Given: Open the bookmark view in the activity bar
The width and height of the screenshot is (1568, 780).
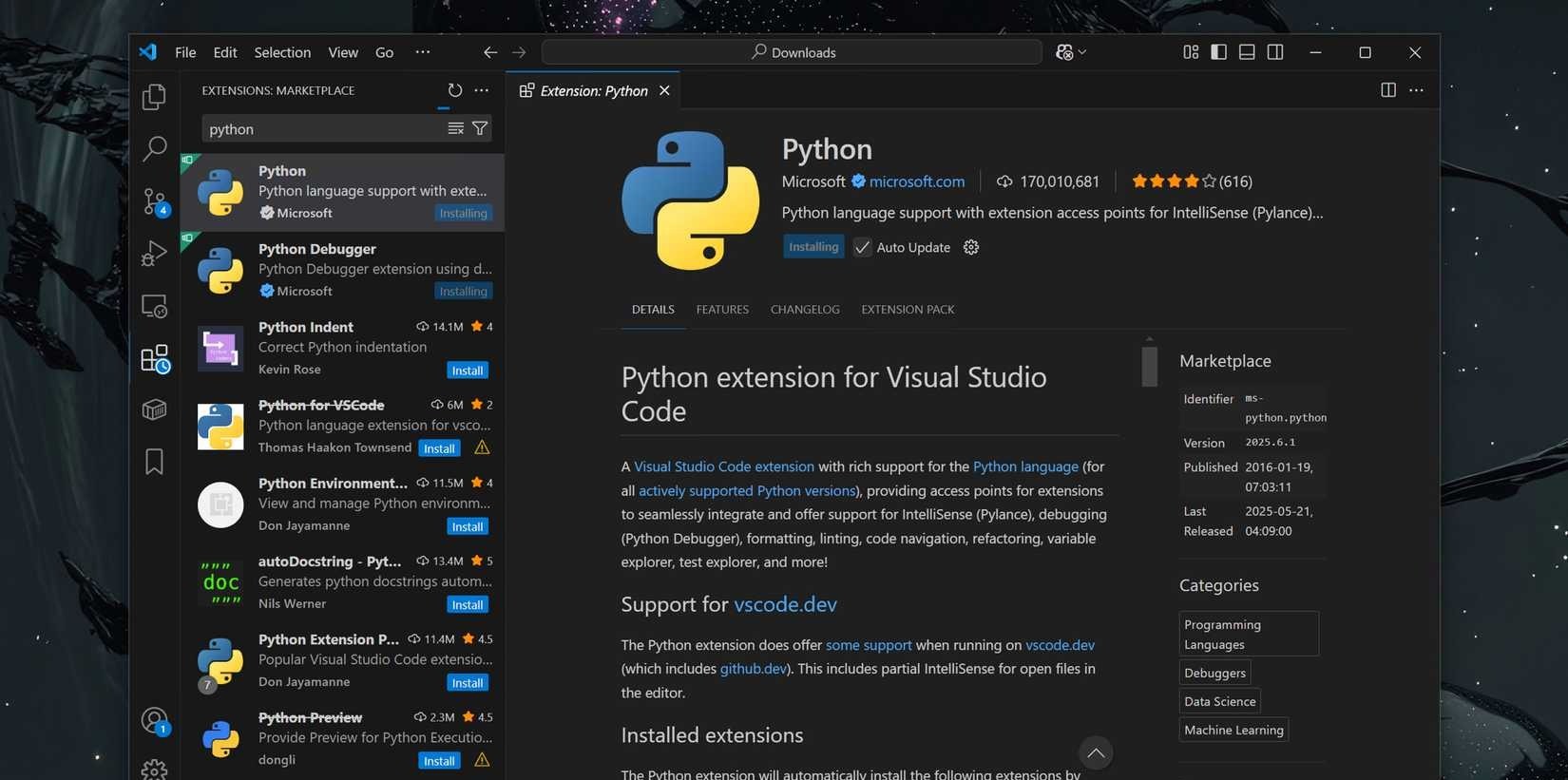Looking at the screenshot, I should [154, 462].
